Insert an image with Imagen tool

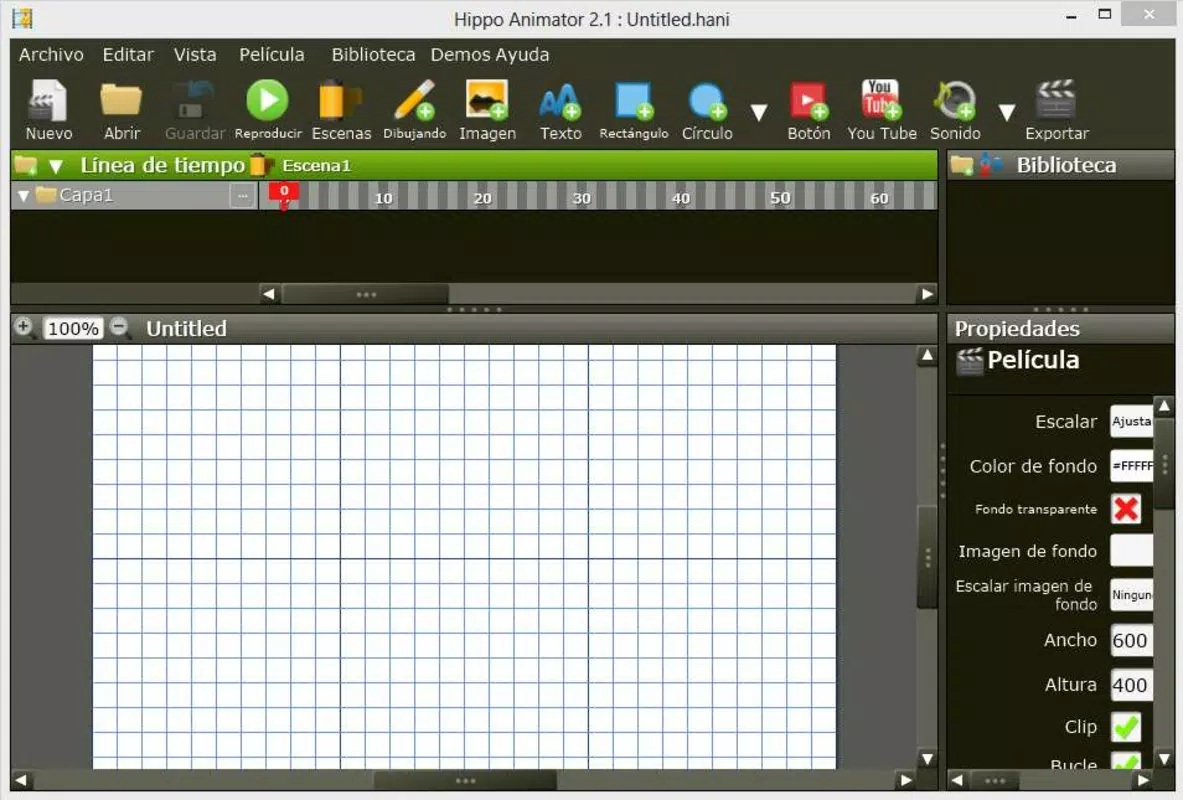[487, 109]
